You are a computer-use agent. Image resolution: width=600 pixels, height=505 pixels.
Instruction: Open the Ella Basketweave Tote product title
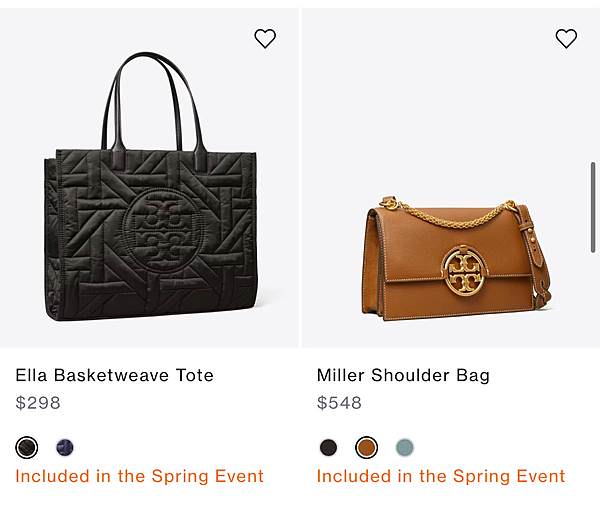pos(114,375)
